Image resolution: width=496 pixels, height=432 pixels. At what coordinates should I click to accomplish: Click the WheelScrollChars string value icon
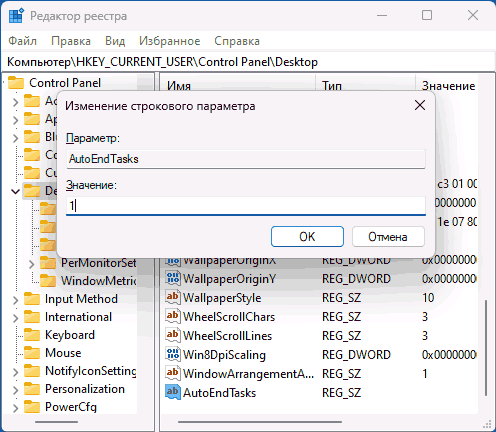pos(173,316)
